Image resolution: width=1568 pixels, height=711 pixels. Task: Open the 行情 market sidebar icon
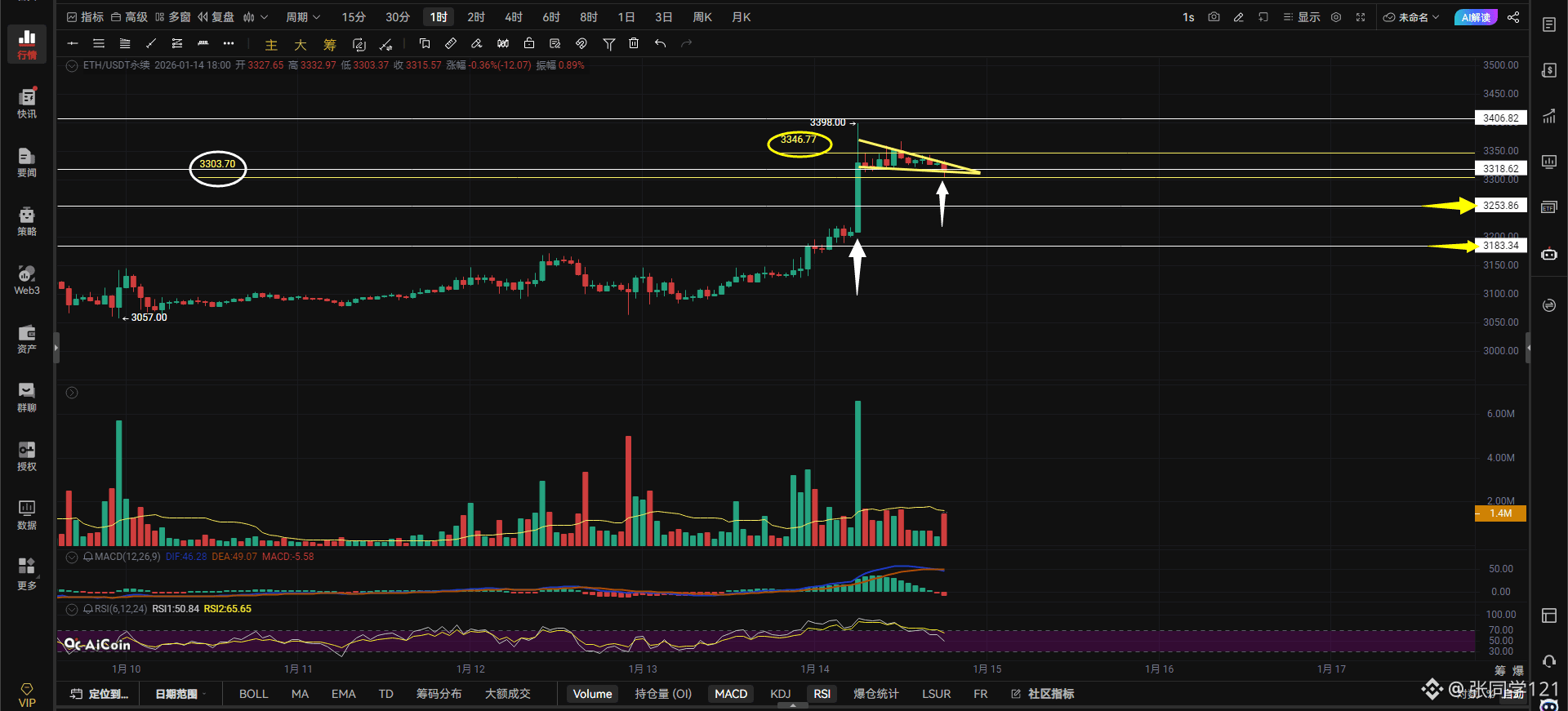[x=27, y=44]
